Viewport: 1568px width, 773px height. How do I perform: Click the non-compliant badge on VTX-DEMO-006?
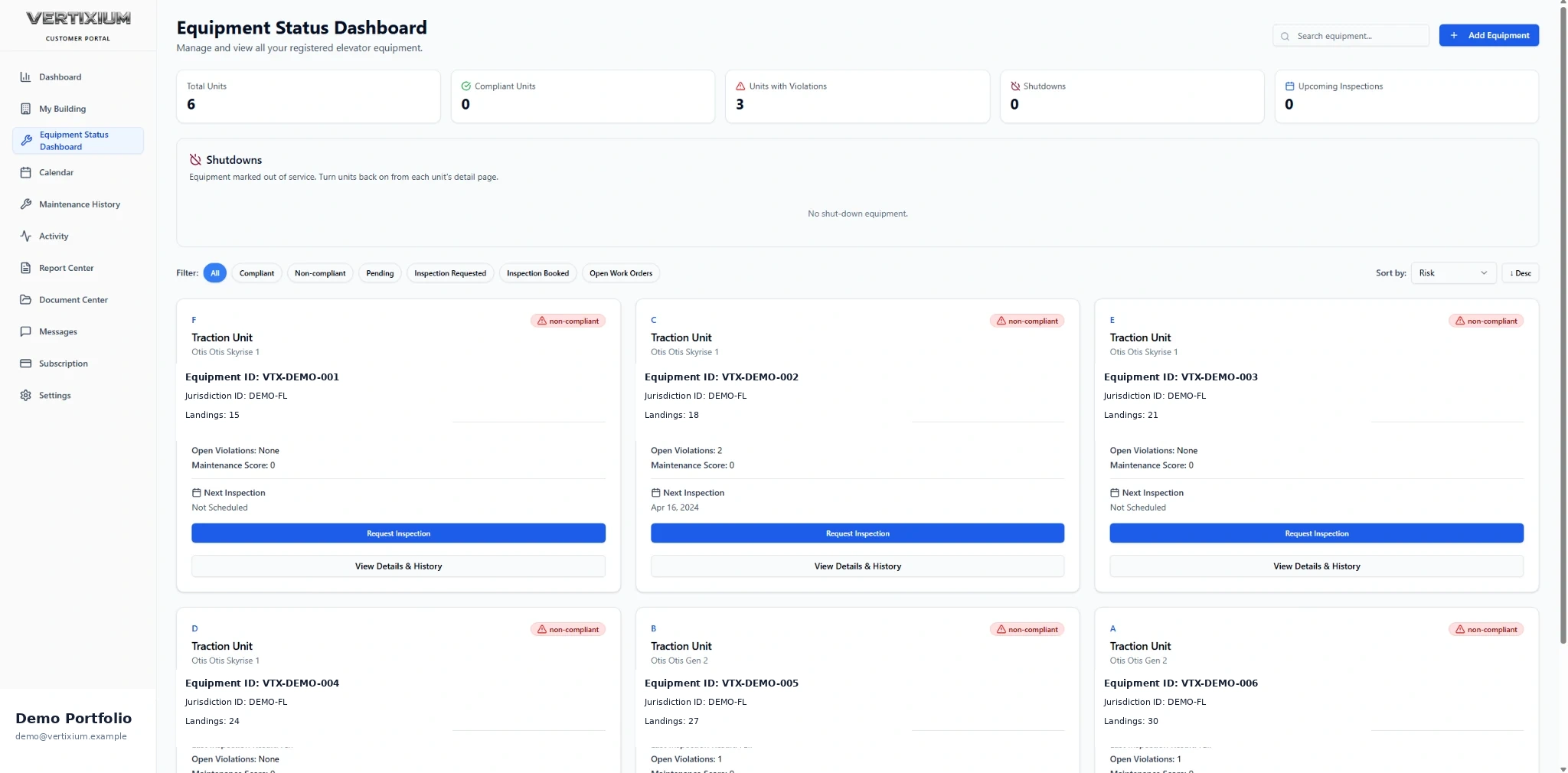tap(1486, 629)
